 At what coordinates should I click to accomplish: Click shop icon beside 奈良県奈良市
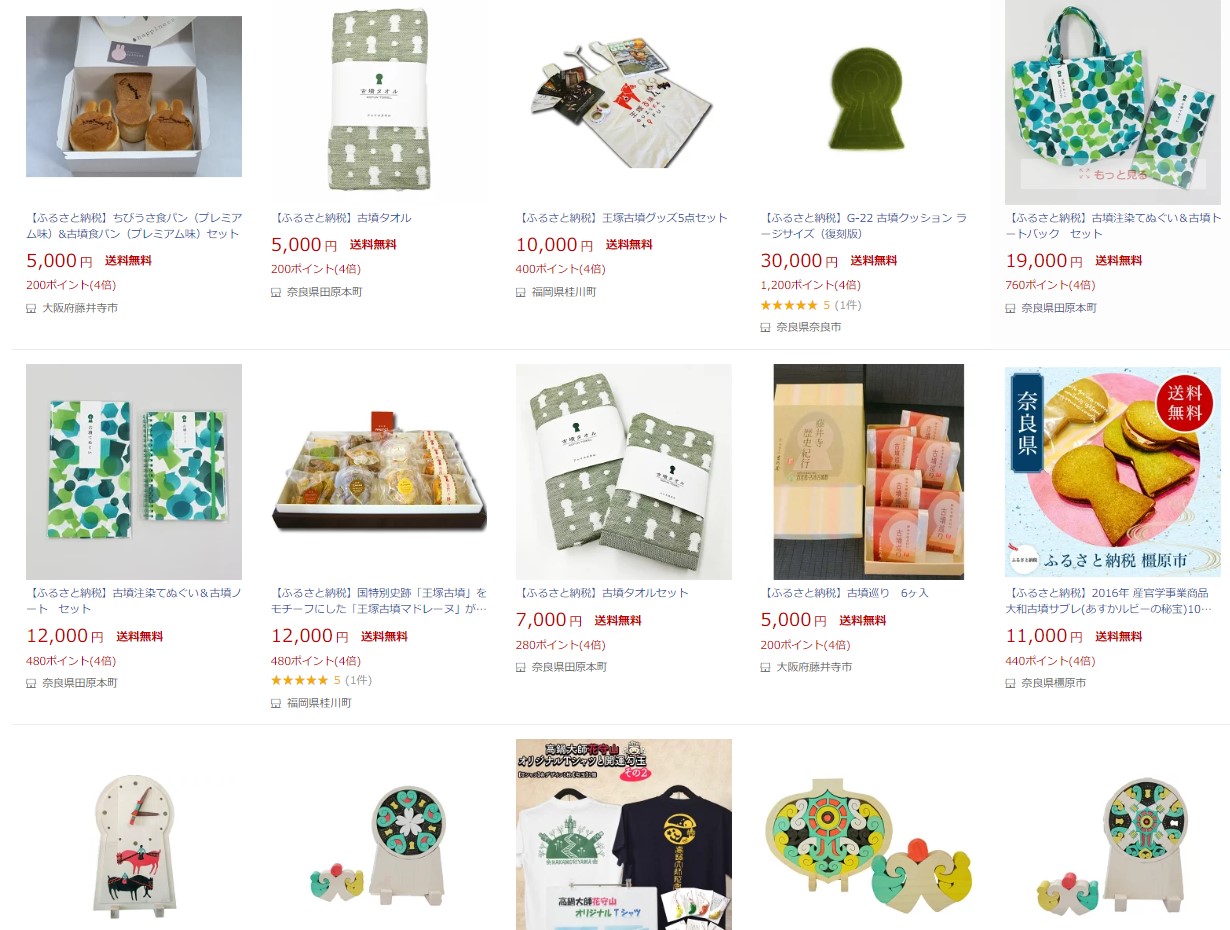[x=766, y=327]
